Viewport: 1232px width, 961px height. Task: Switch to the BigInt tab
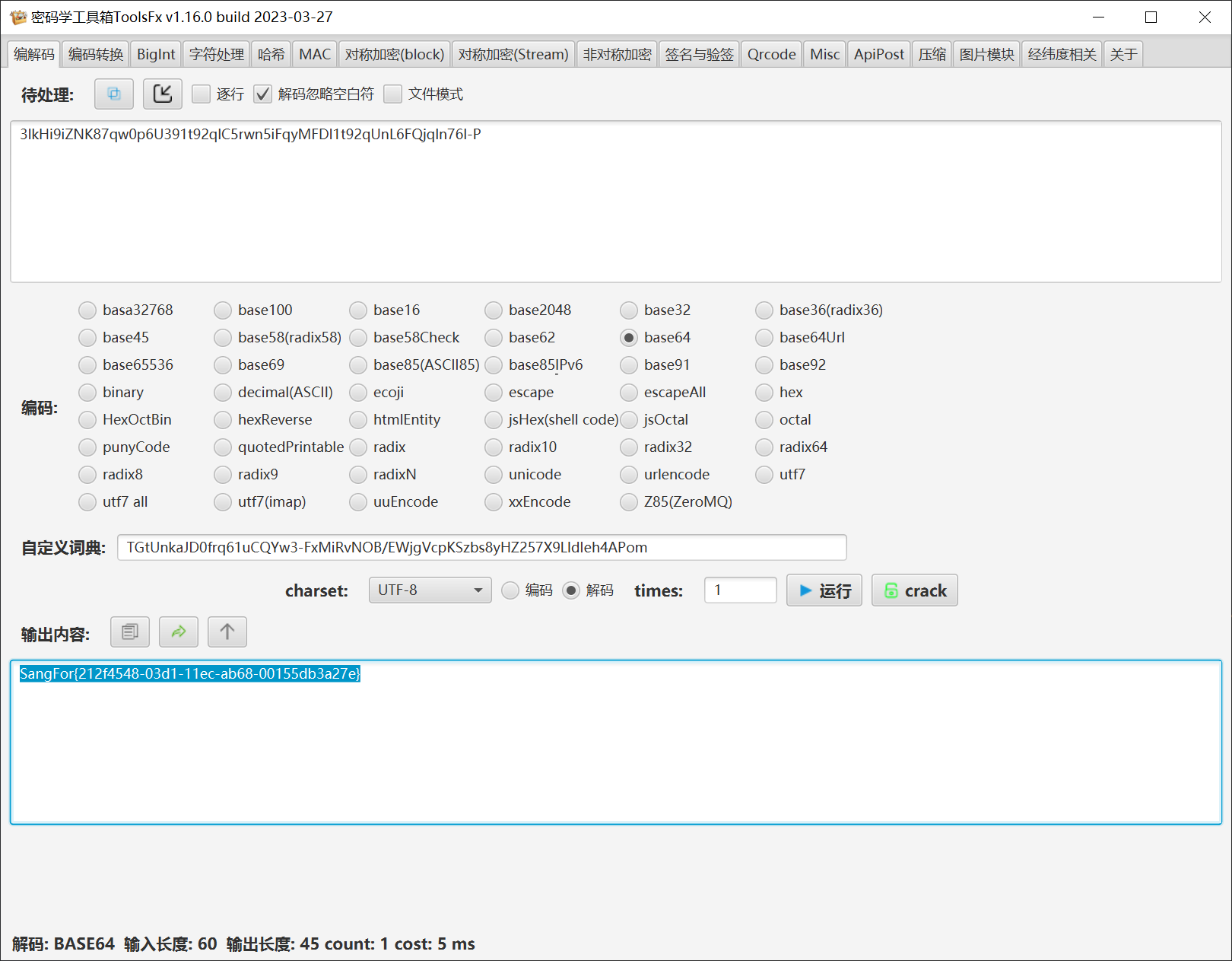coord(156,54)
